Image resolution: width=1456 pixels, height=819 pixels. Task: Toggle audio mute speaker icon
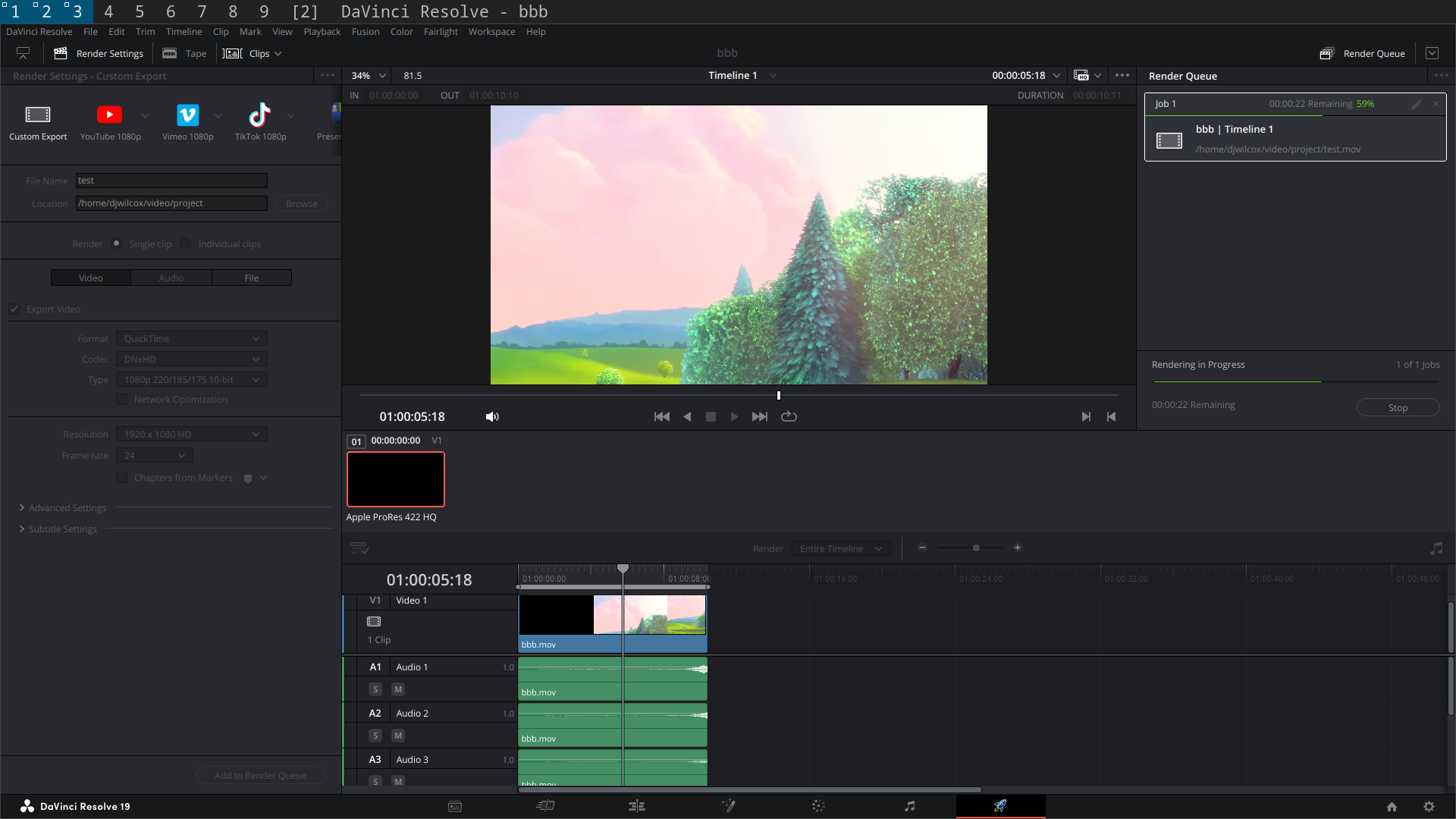[x=492, y=417]
